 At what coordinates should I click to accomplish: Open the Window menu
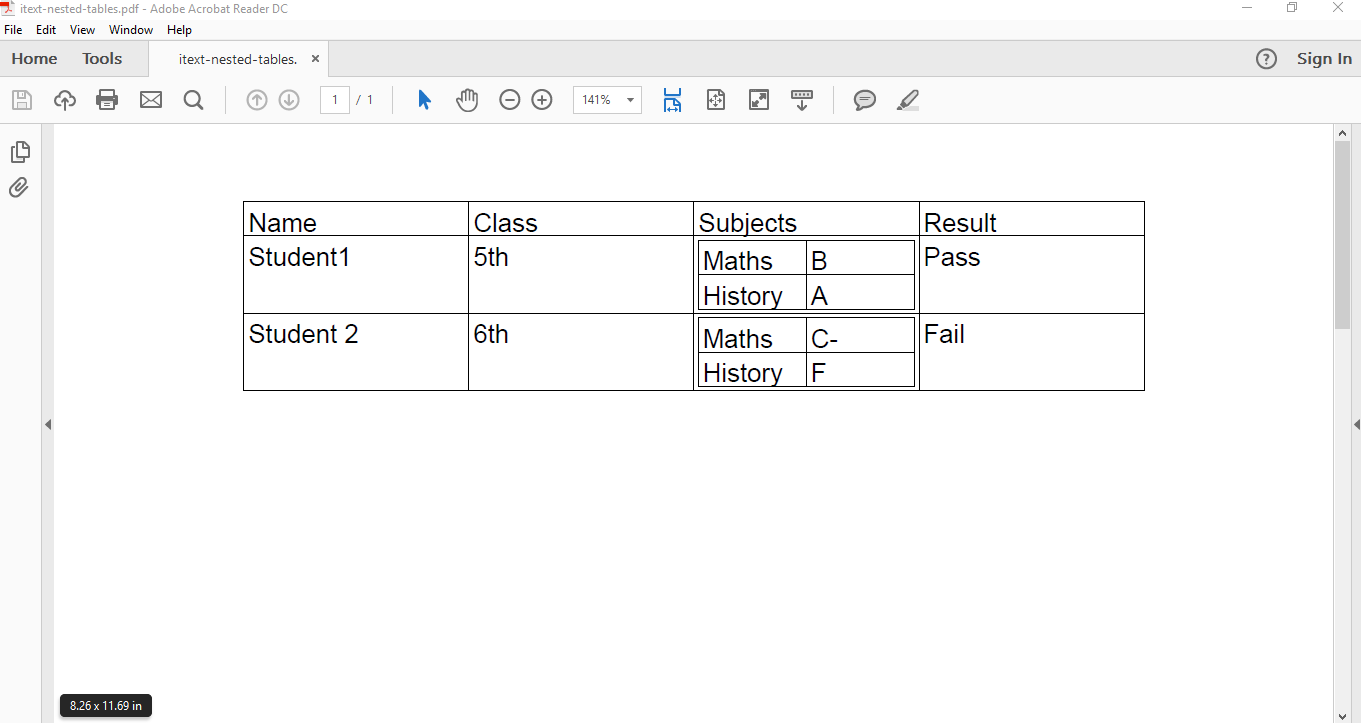(131, 30)
